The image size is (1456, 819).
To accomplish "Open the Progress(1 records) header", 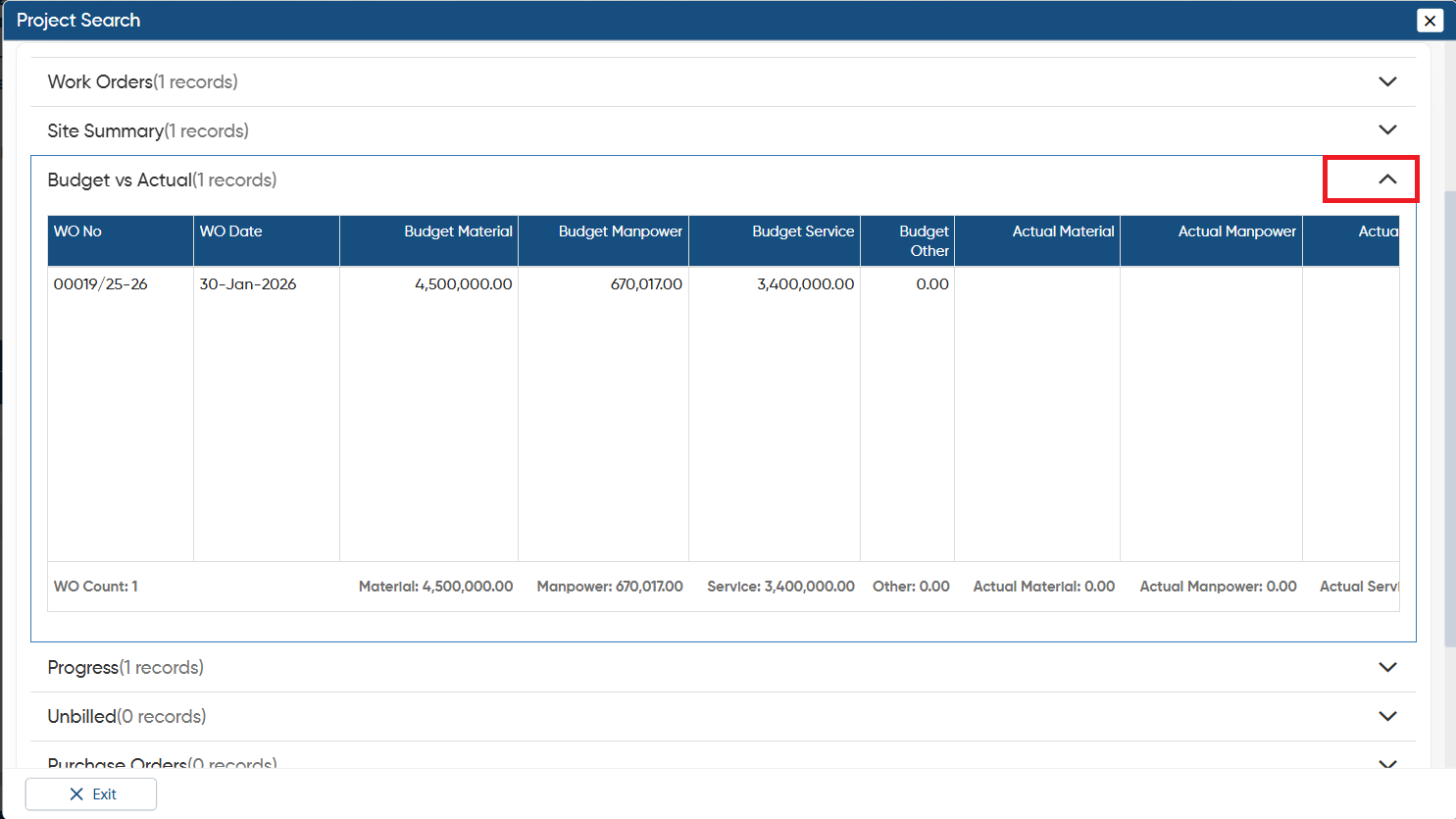I will click(724, 667).
